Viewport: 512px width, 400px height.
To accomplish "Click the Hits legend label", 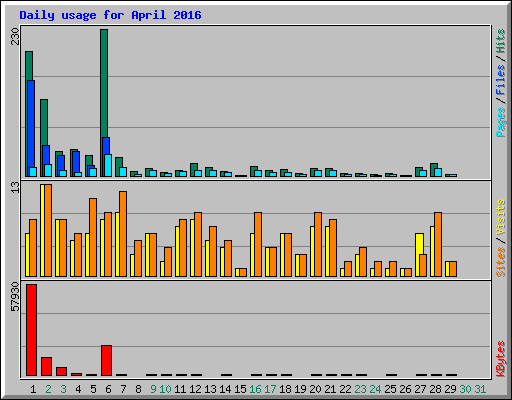I will click(x=501, y=41).
